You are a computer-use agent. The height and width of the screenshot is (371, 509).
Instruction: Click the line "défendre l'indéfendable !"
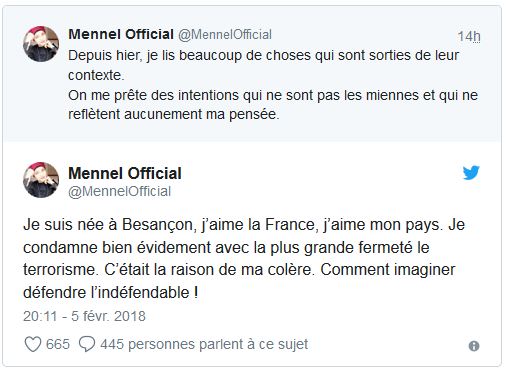point(110,293)
